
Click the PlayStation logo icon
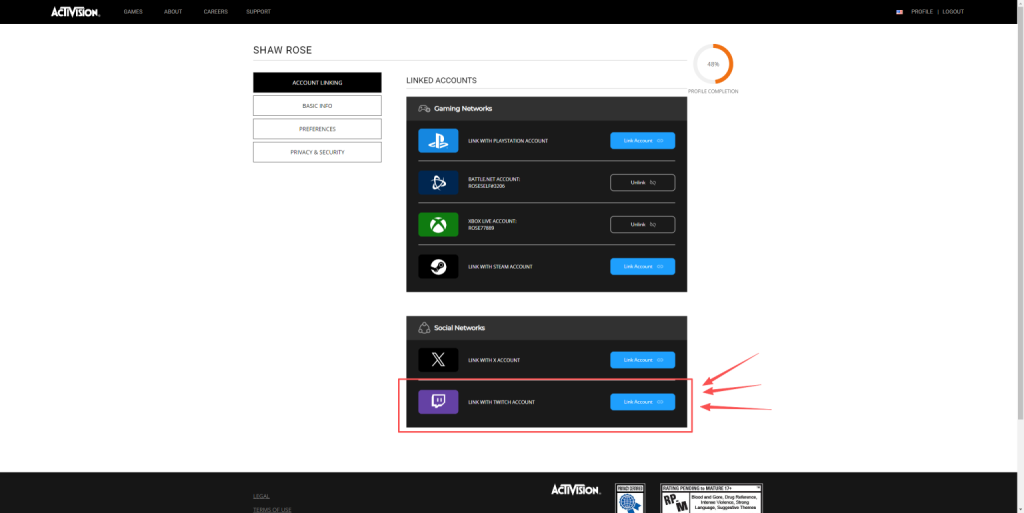point(438,141)
